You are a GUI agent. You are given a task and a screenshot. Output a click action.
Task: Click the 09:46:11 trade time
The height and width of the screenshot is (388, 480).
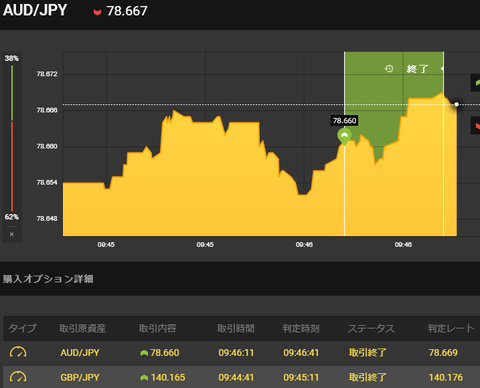point(236,353)
